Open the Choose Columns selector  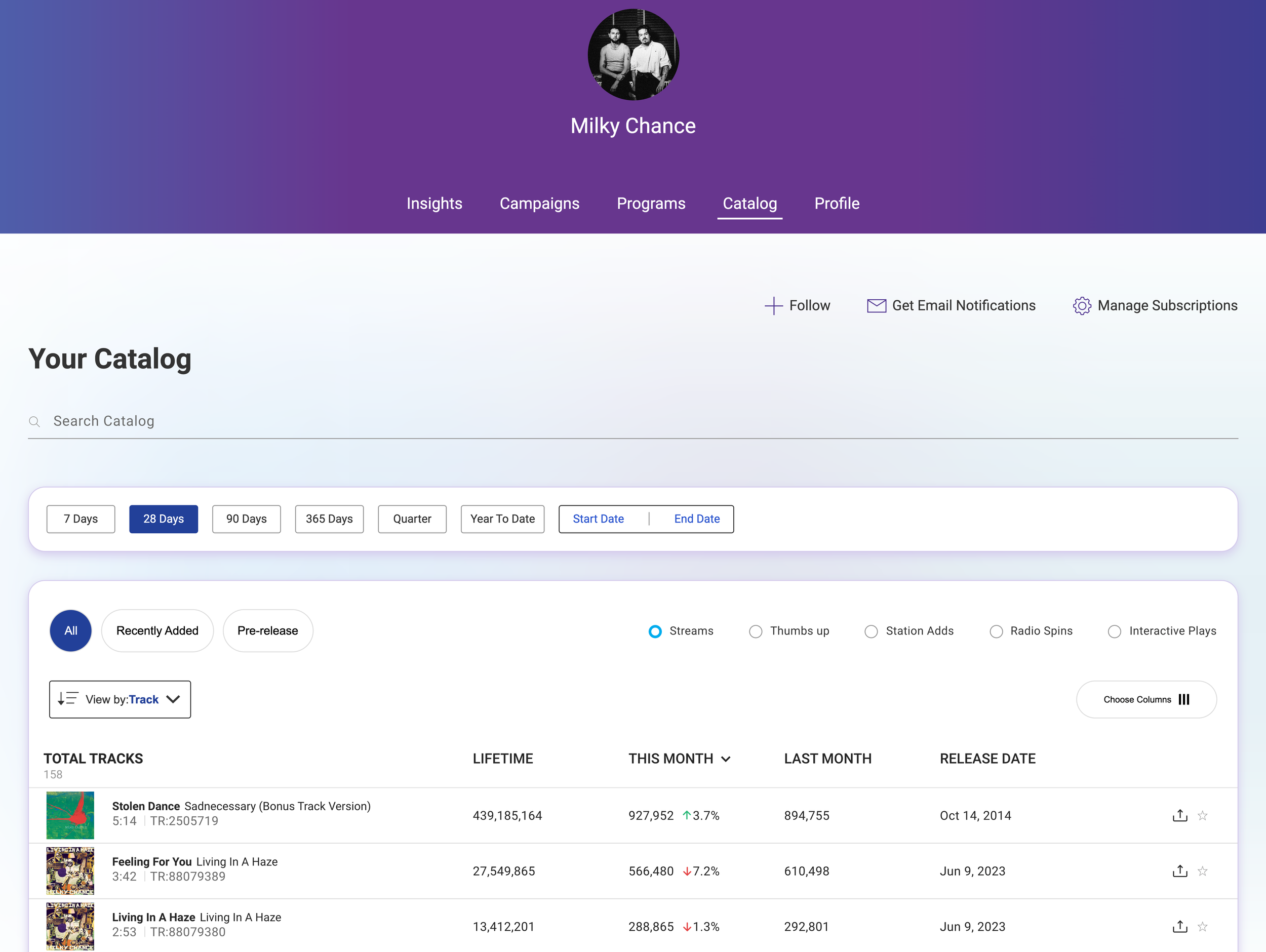point(1146,699)
